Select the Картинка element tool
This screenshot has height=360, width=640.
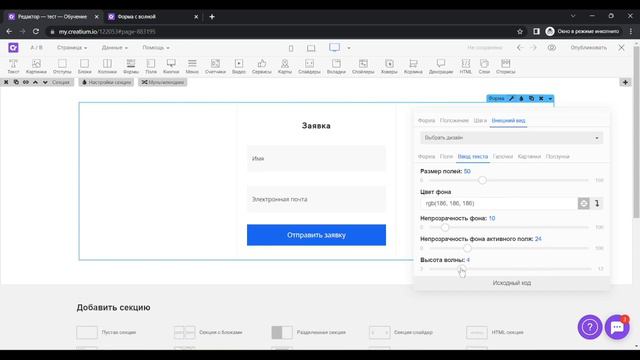point(36,66)
